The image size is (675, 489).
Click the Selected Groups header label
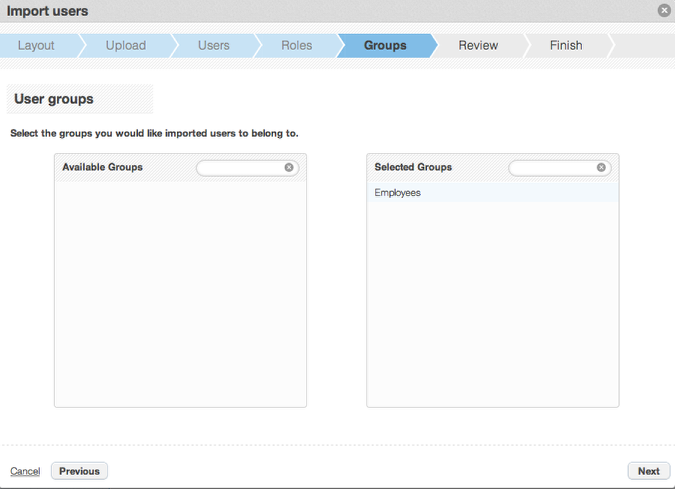coord(413,167)
